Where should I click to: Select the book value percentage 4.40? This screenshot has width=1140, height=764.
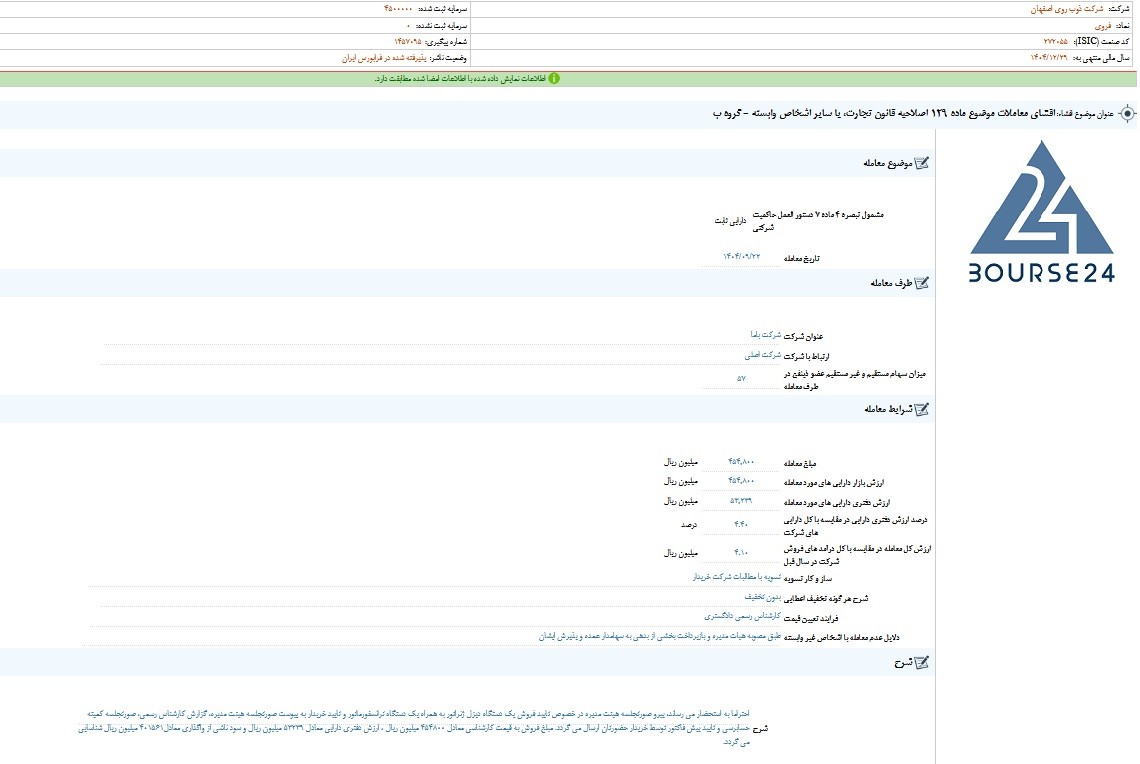pyautogui.click(x=741, y=523)
